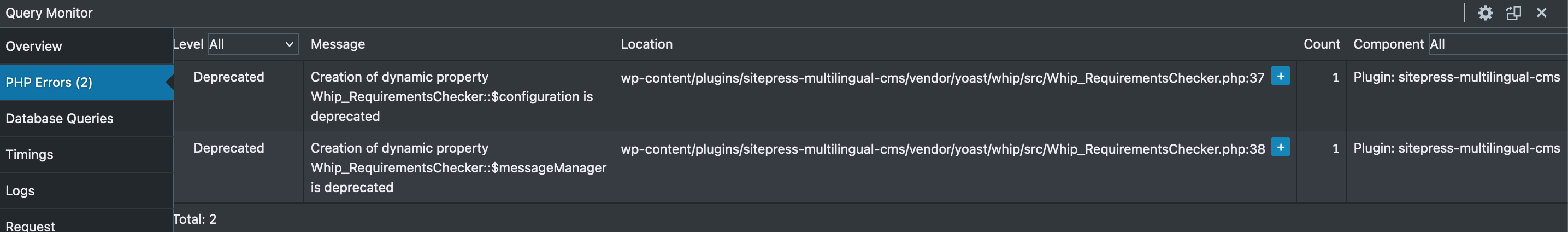1568x232 pixels.
Task: Select the Overview menu item
Action: pos(34,47)
